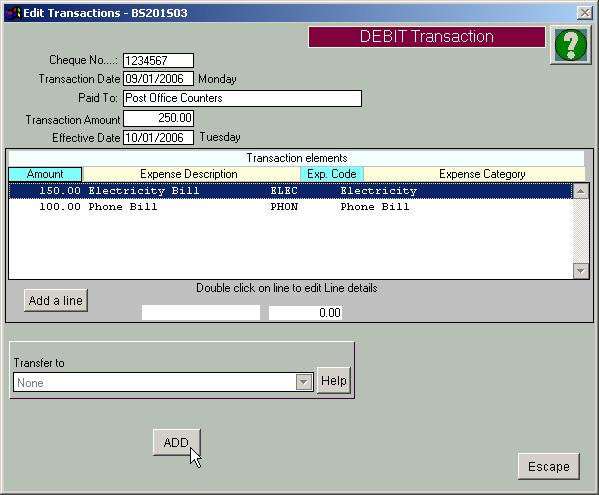
Task: Click the Cheque No. input field
Action: (x=159, y=60)
